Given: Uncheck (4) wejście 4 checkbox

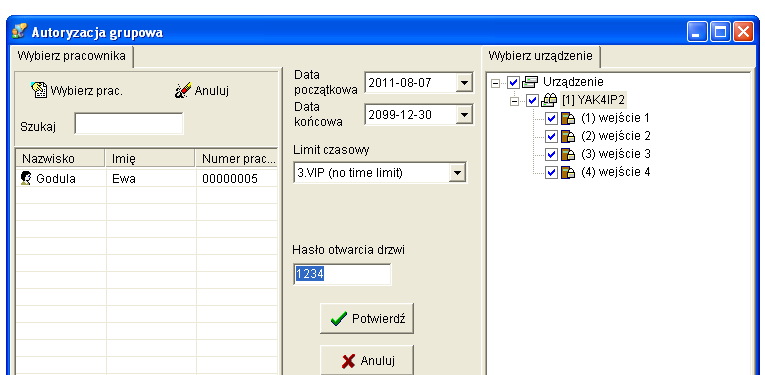Looking at the screenshot, I should (x=551, y=172).
